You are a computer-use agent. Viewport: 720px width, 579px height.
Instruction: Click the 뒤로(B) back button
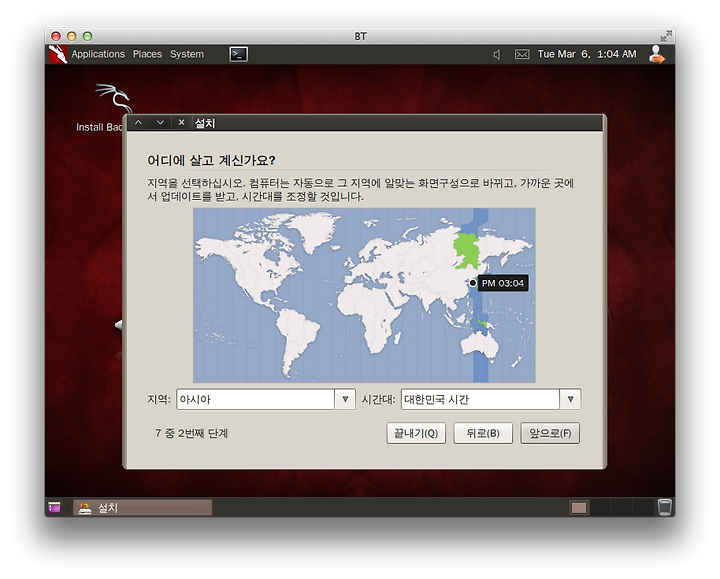coord(483,433)
